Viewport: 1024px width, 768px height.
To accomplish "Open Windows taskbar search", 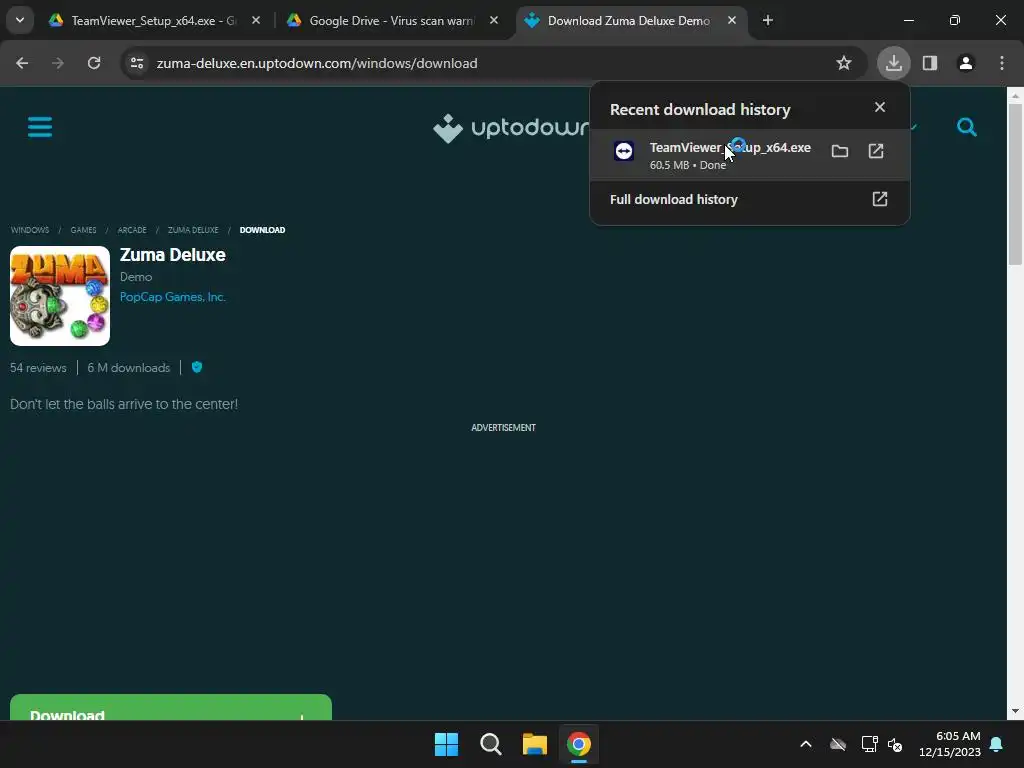I will click(x=490, y=744).
